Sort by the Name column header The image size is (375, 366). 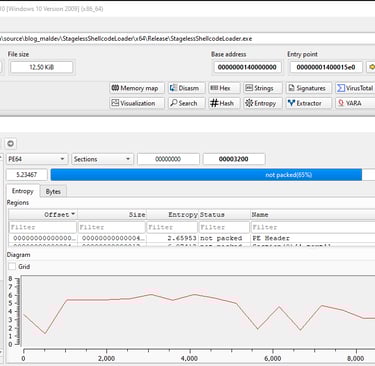(x=313, y=215)
